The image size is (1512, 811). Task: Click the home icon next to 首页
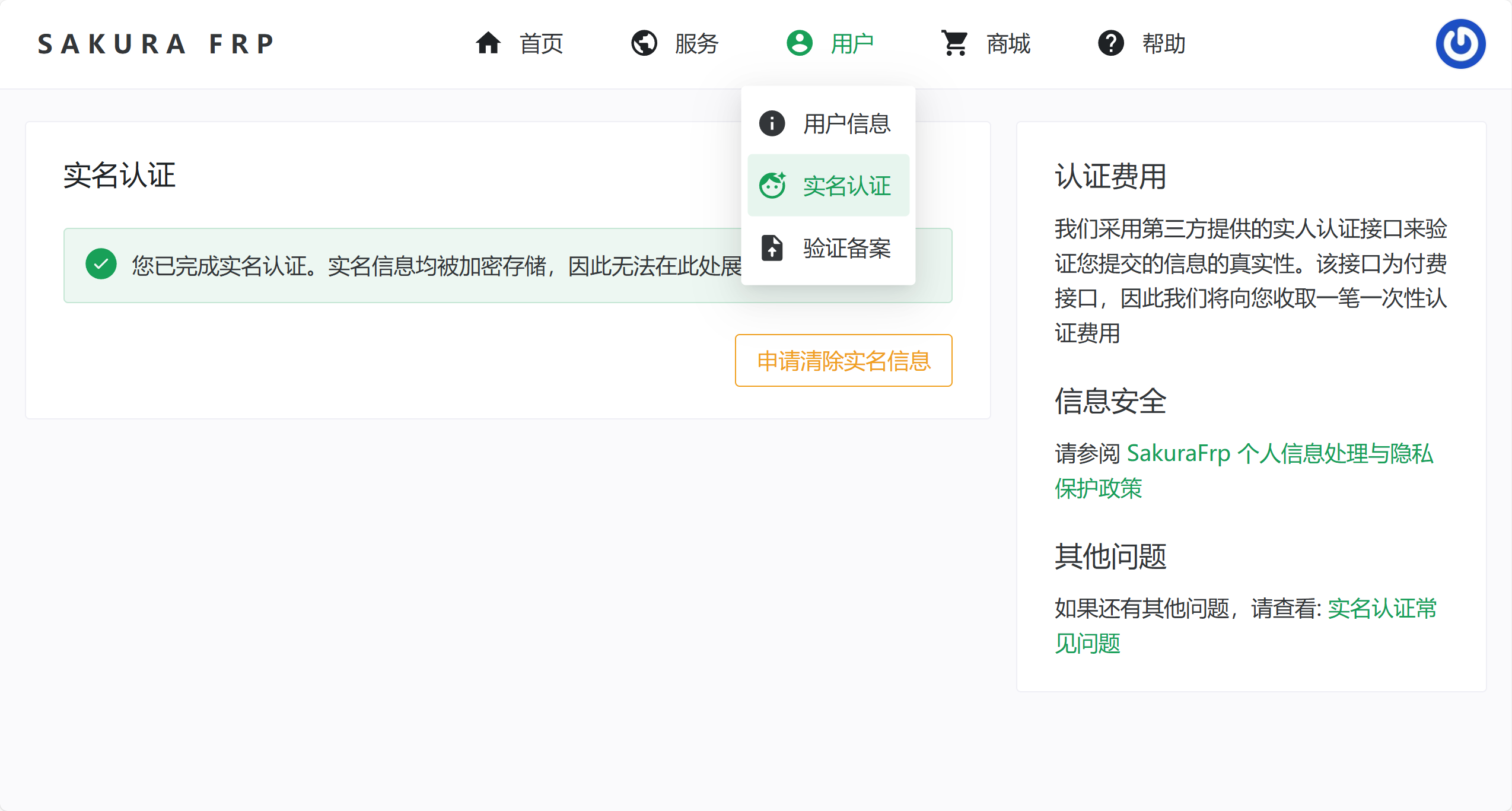[488, 43]
